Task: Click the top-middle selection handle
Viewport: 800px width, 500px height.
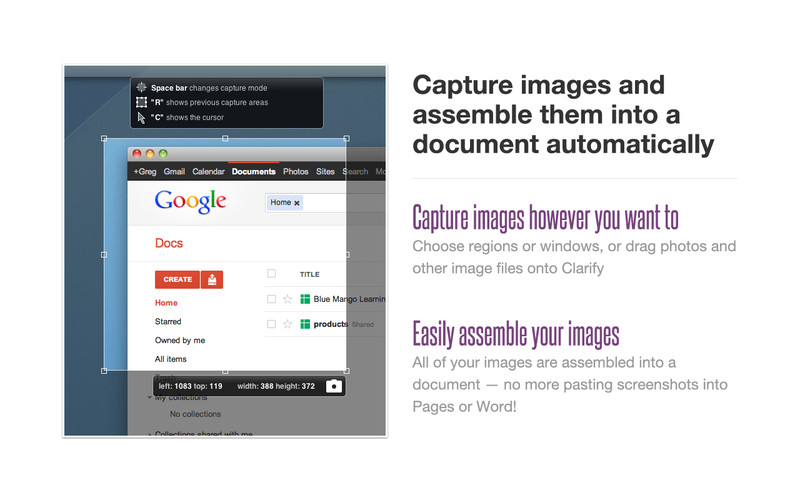Action: click(x=225, y=138)
